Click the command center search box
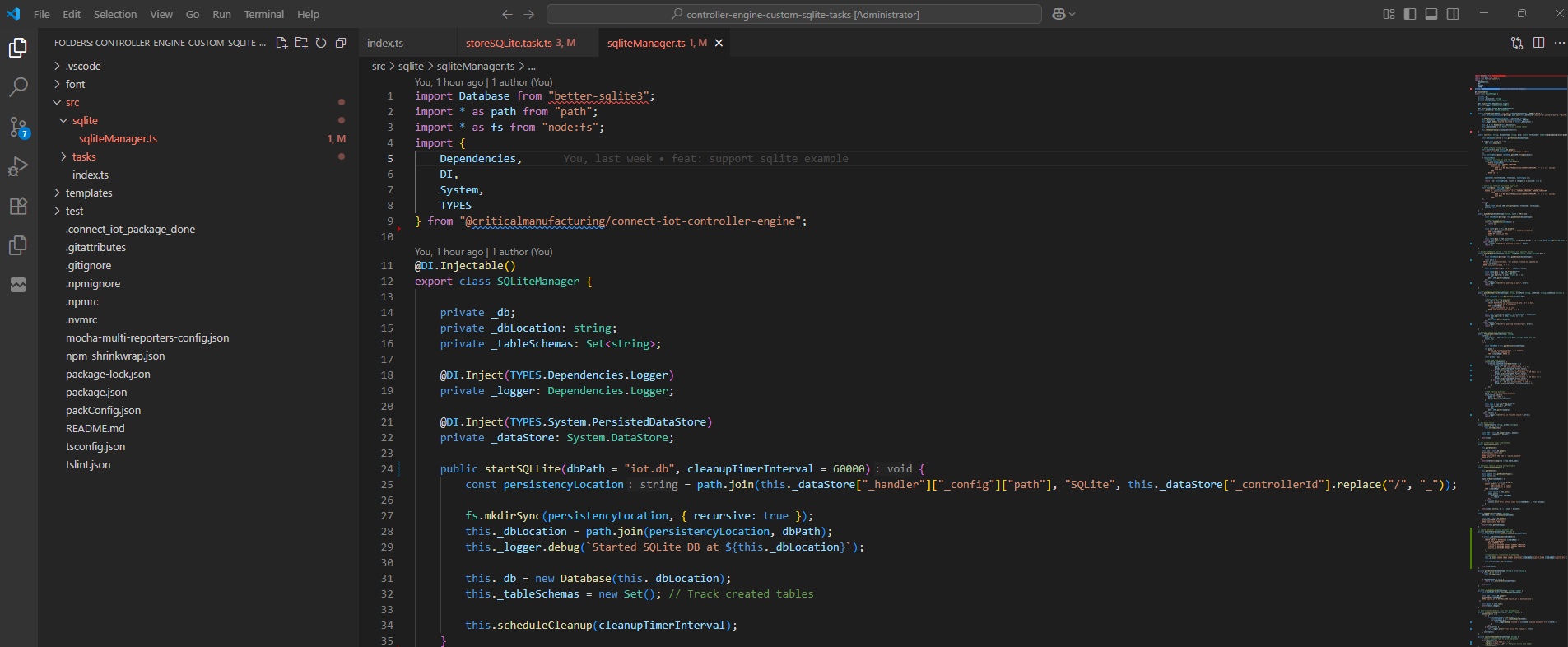Image resolution: width=1568 pixels, height=647 pixels. 794,14
